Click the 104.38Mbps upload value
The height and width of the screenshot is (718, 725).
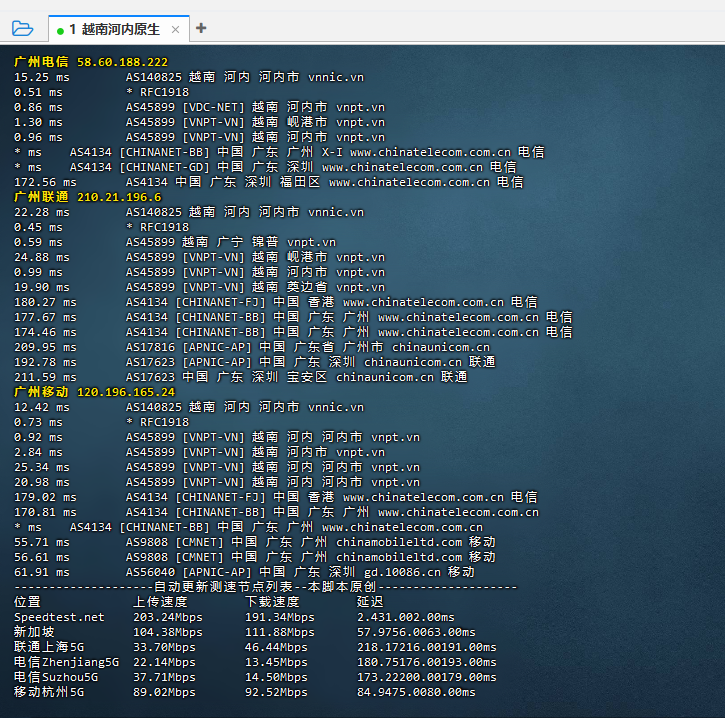[168, 632]
